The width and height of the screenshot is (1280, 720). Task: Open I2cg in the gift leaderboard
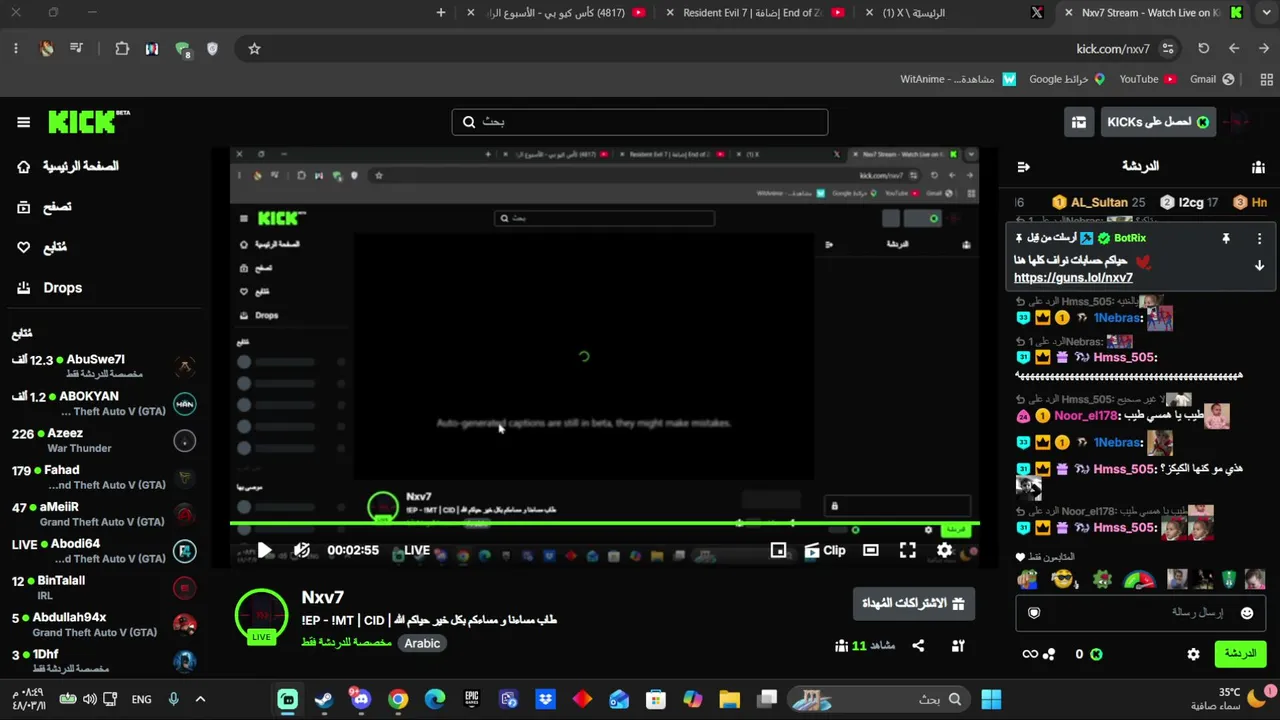coord(1189,202)
